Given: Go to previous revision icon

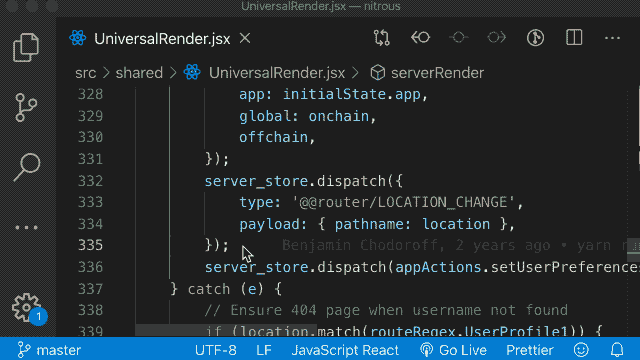Looking at the screenshot, I should 420,38.
